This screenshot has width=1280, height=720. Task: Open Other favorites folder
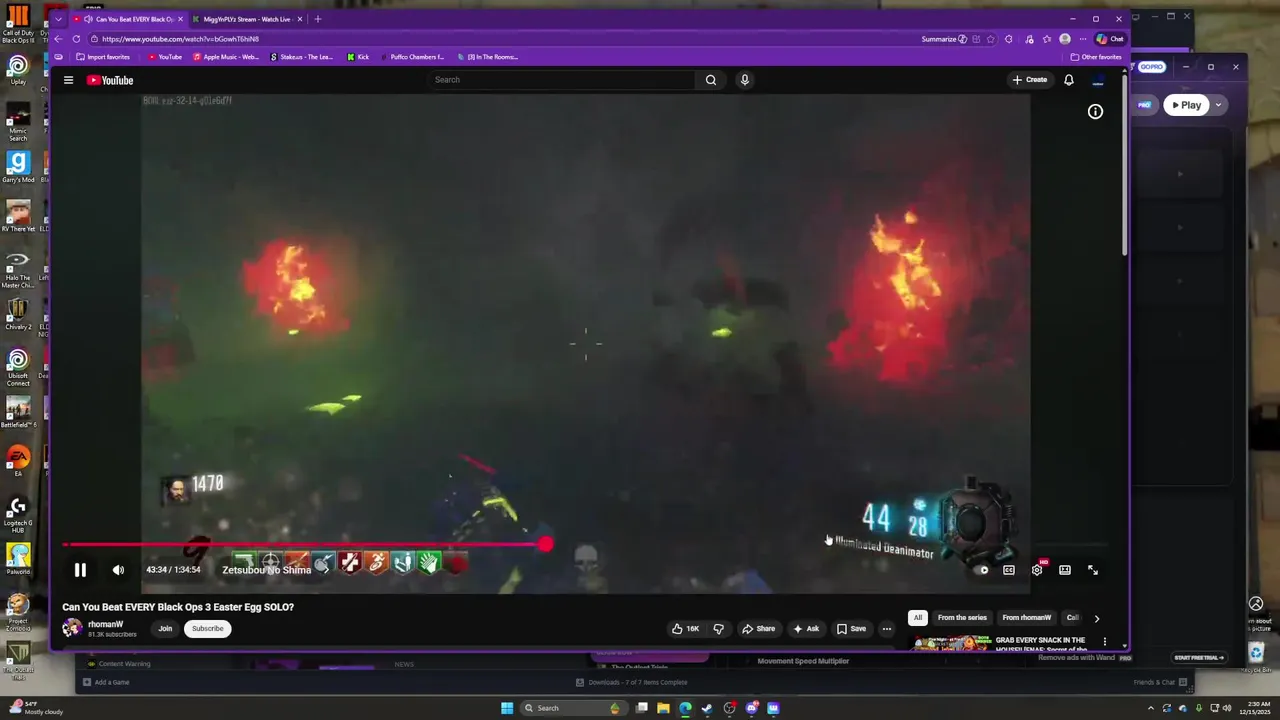tap(1096, 57)
